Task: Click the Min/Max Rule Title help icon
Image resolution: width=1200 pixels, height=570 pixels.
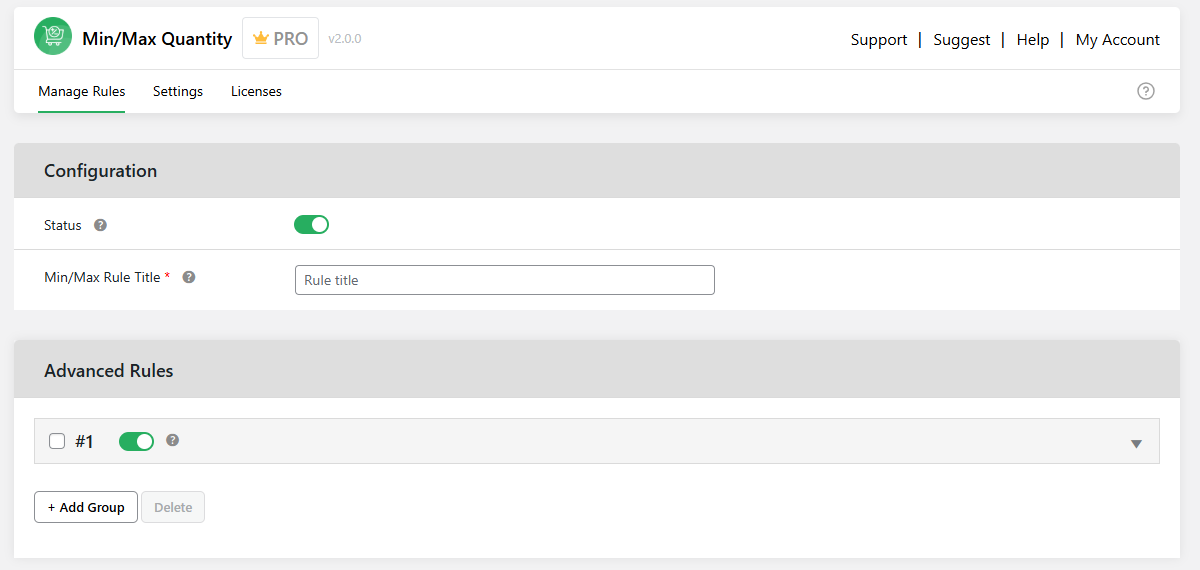Action: click(189, 277)
